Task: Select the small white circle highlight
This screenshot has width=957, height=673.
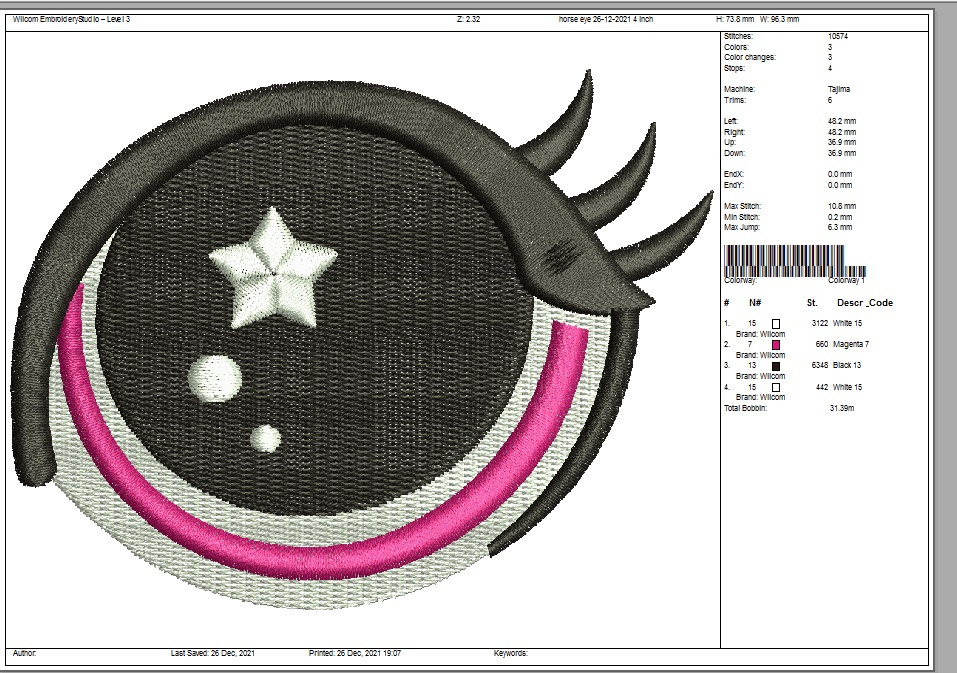Action: (266, 438)
